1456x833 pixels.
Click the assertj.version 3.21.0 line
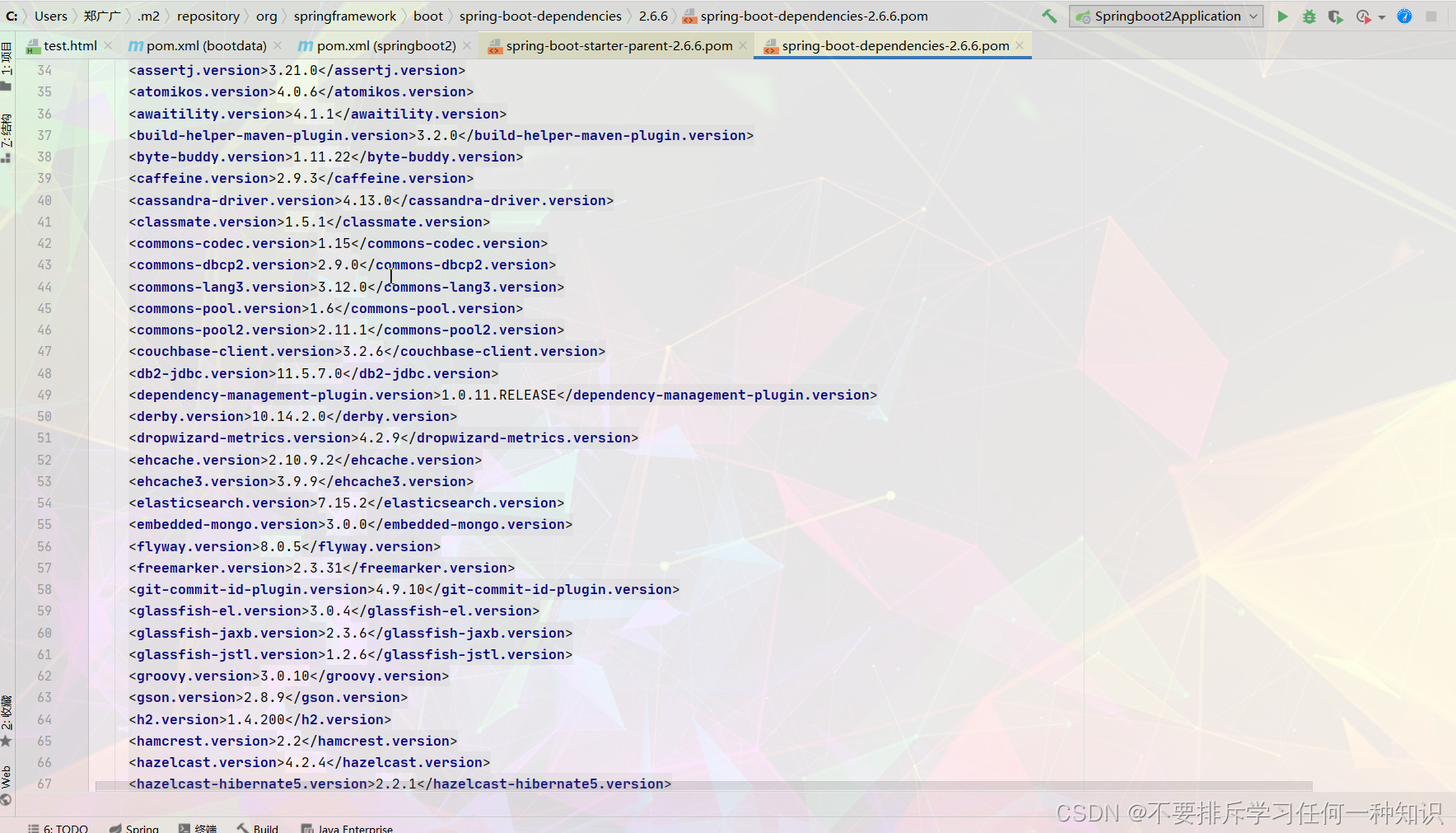296,70
